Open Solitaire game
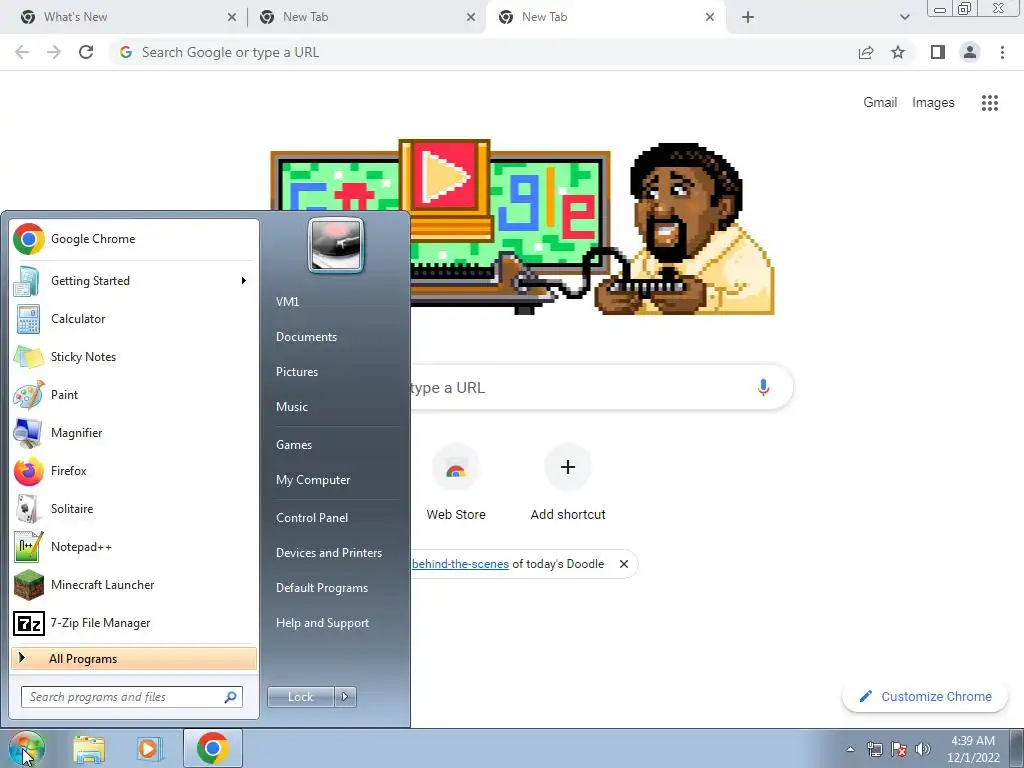This screenshot has height=768, width=1024. 134,509
